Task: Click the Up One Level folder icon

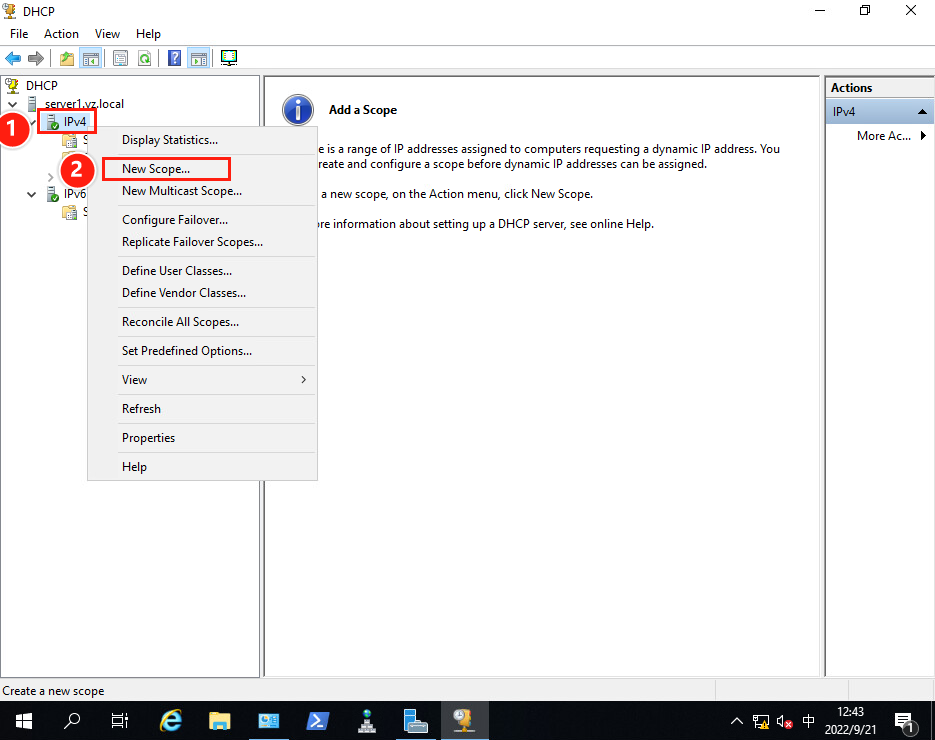Action: (x=67, y=58)
